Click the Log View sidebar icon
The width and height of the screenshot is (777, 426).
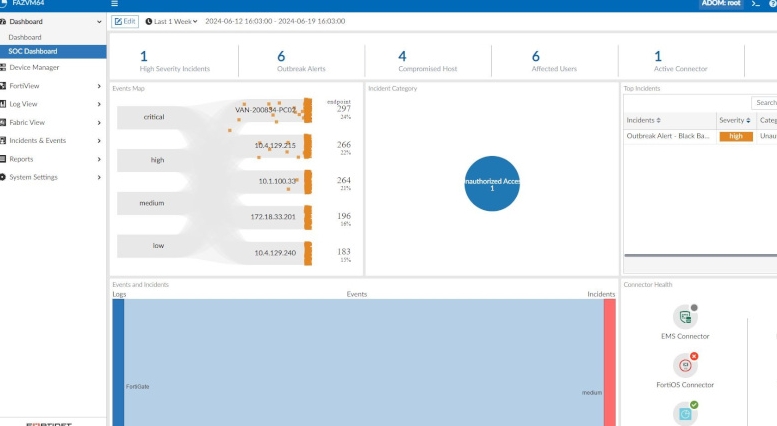tap(4, 104)
